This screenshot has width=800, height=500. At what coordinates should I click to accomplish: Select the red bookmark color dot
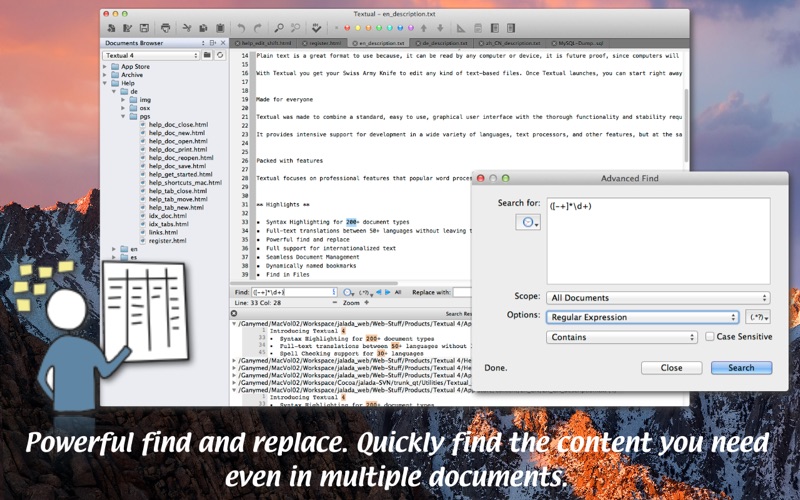click(347, 28)
